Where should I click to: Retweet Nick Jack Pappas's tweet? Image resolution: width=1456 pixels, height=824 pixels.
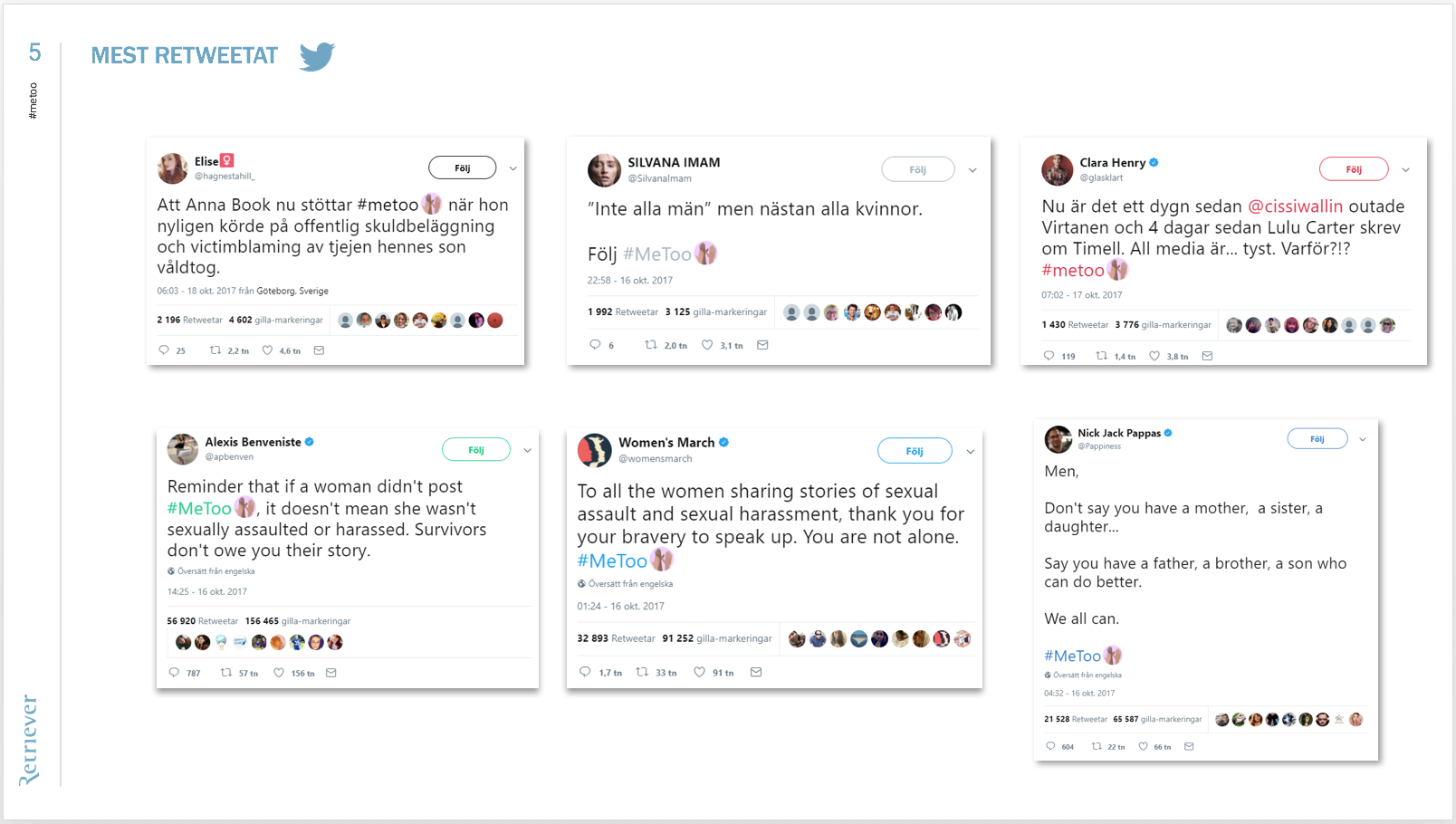(1097, 747)
